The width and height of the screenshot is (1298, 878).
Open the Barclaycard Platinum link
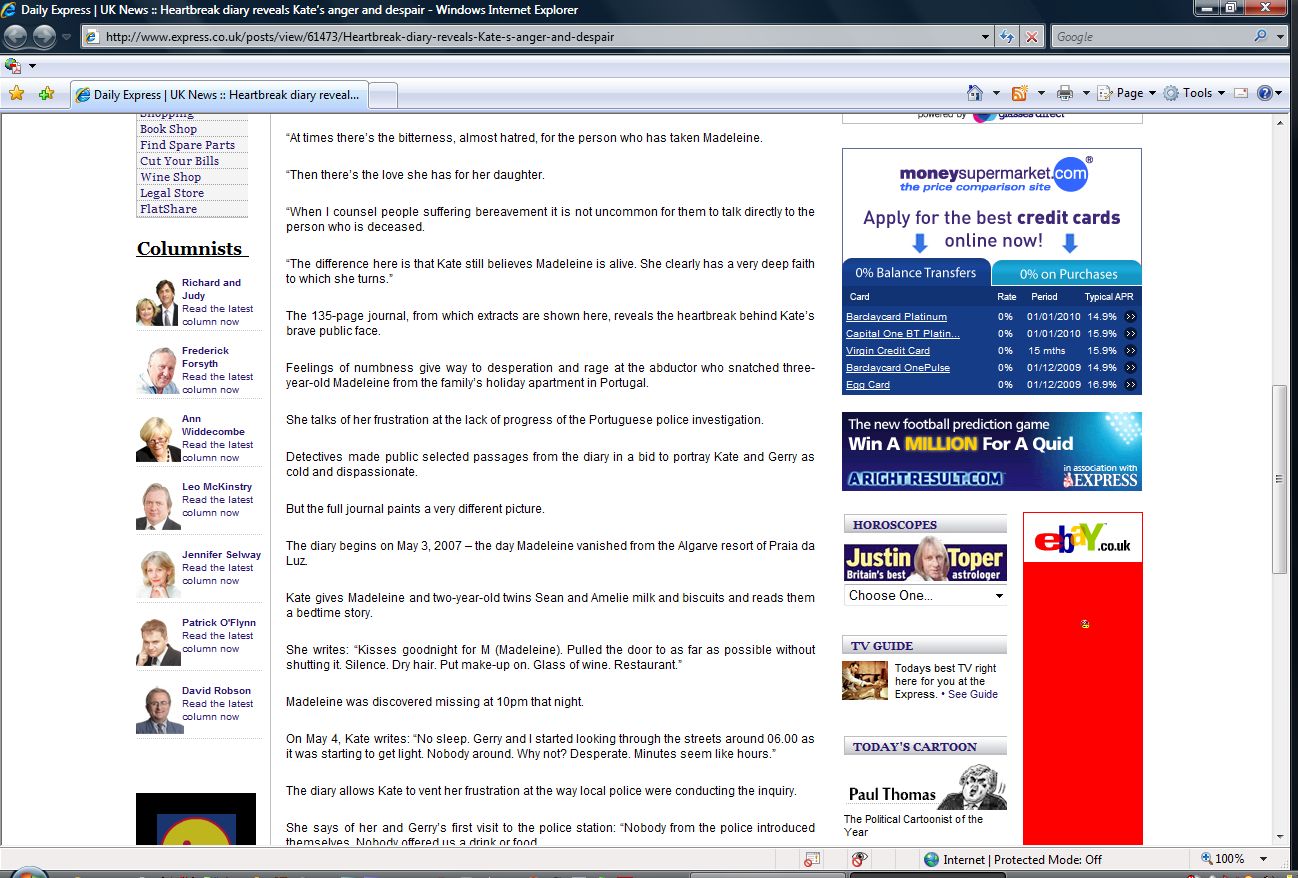pyautogui.click(x=896, y=317)
